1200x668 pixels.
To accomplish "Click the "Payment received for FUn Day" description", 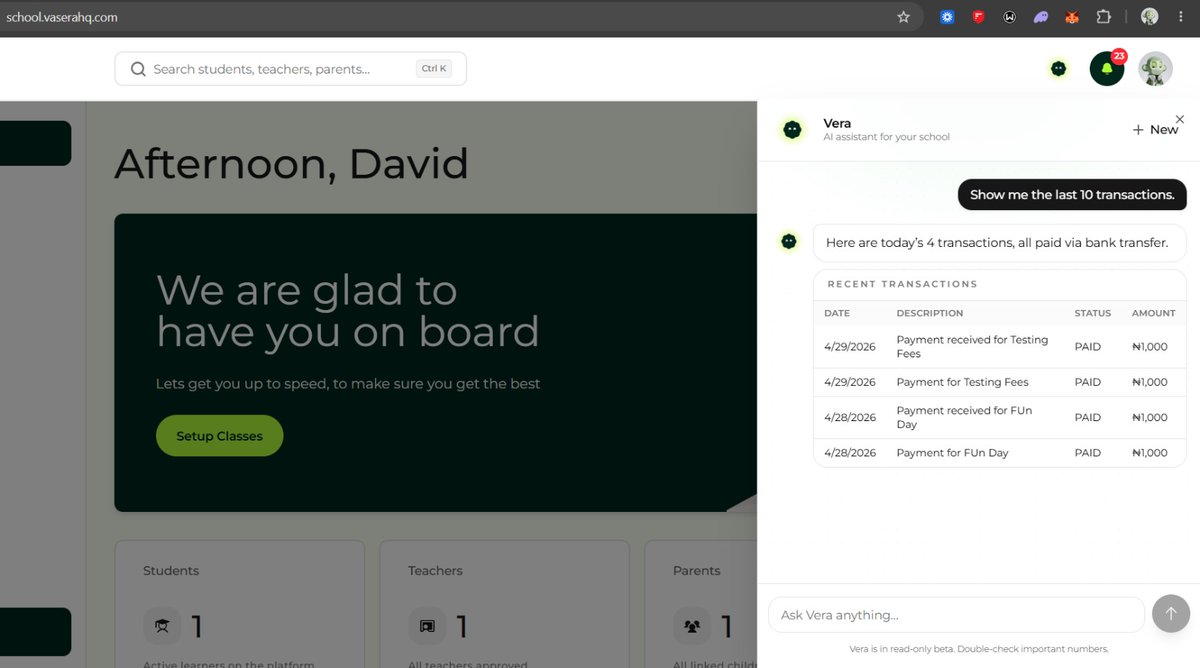I will click(x=964, y=417).
